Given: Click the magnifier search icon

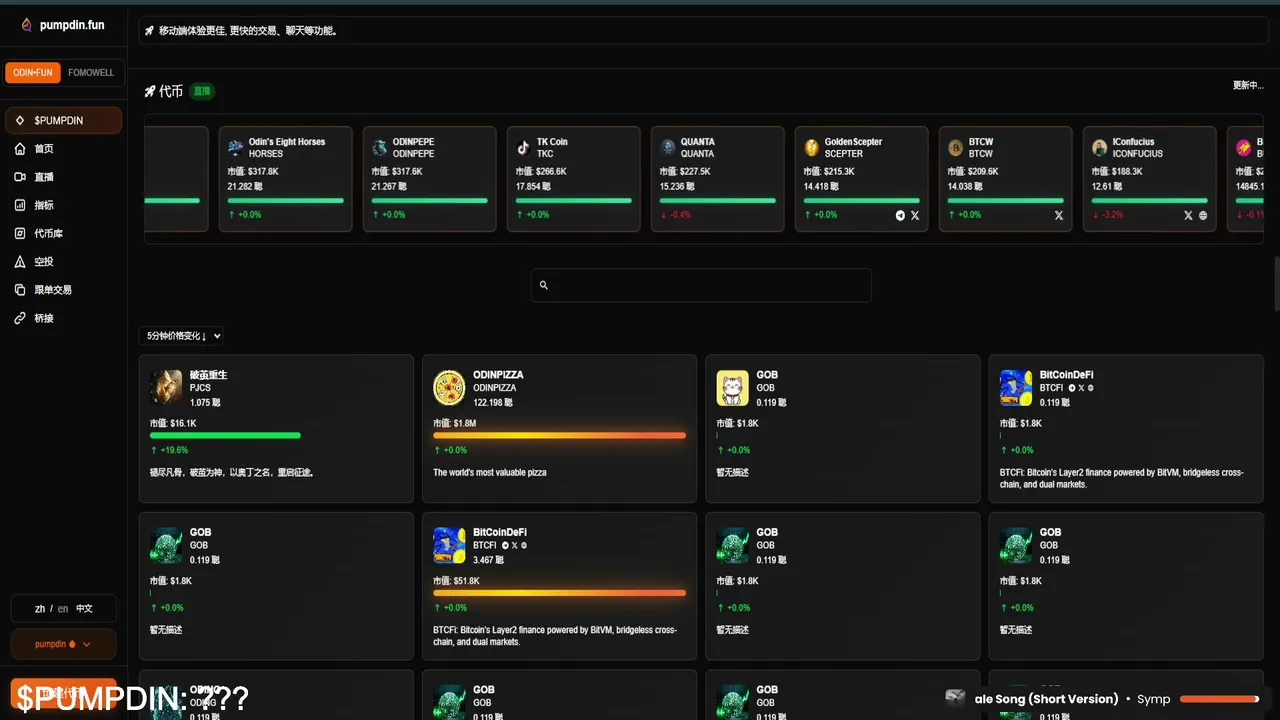Looking at the screenshot, I should click(x=544, y=285).
